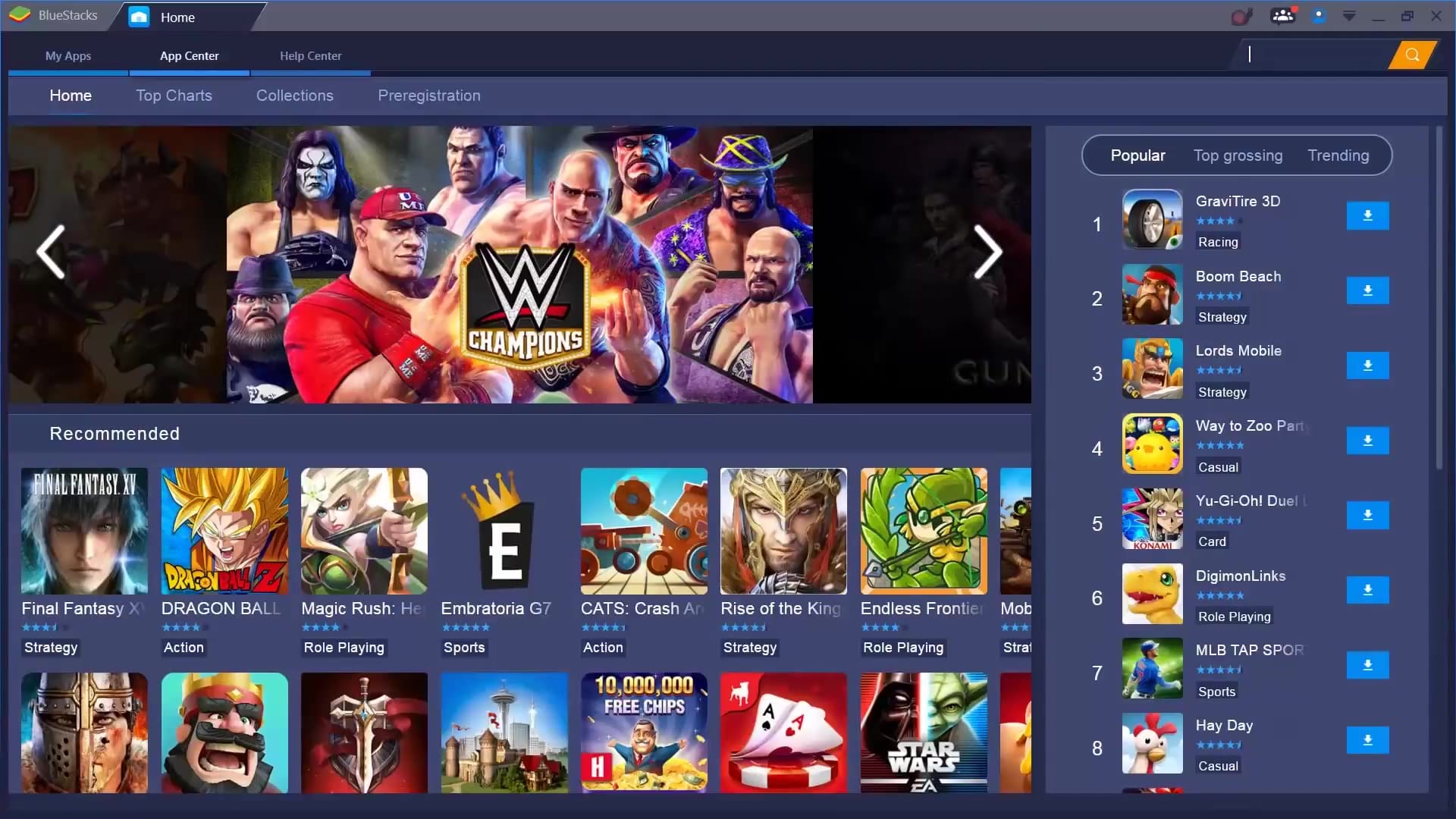Switch list to Top grossing

coord(1238,155)
